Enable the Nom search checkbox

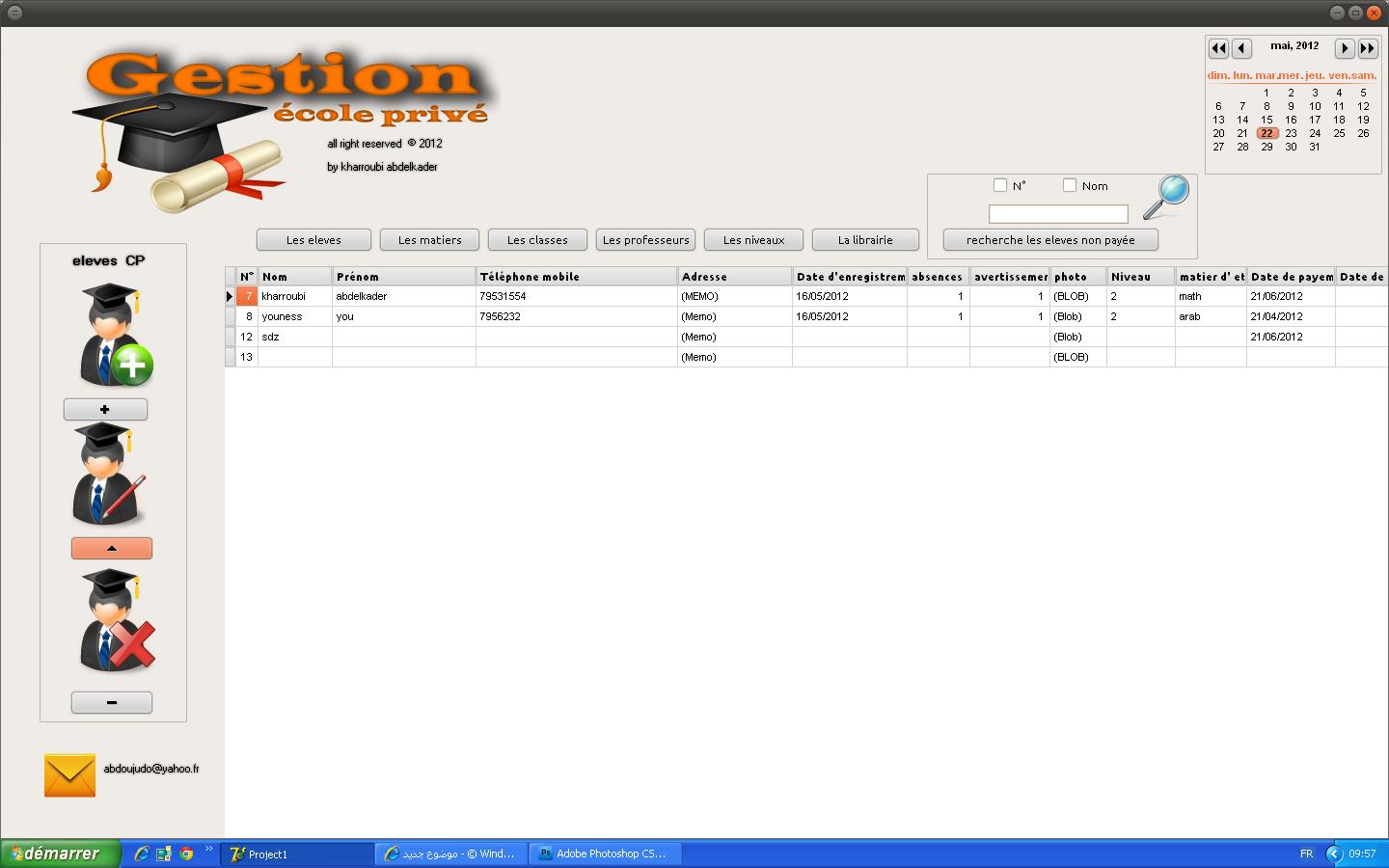[x=1070, y=185]
